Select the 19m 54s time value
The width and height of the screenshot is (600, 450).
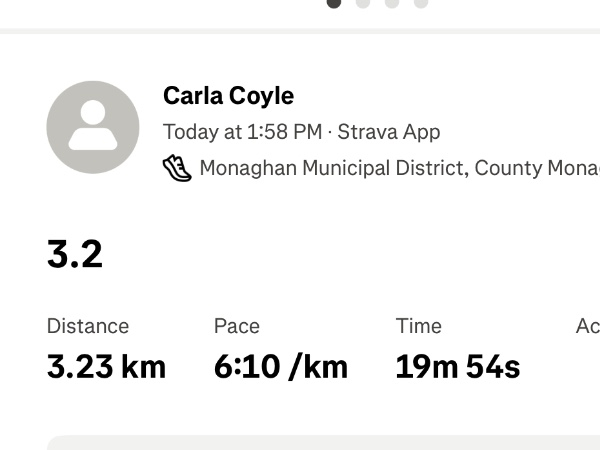(457, 367)
